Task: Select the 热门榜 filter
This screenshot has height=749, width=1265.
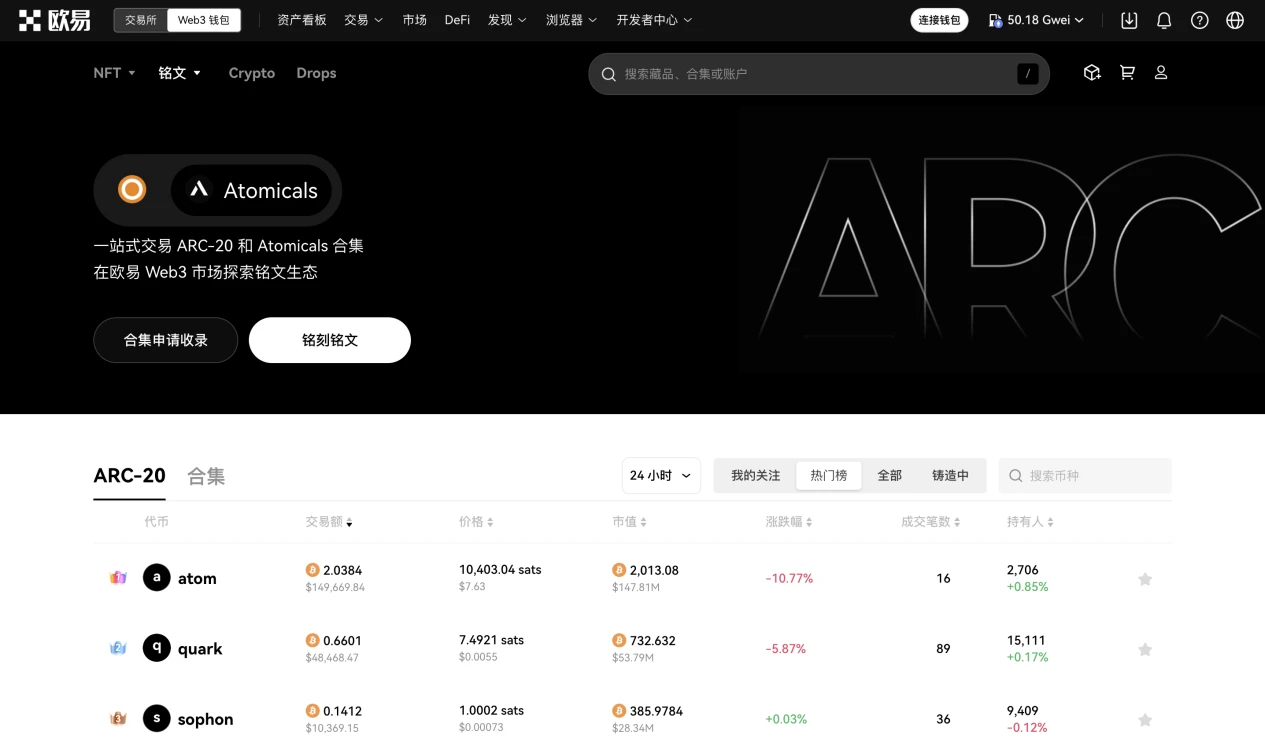Action: (829, 476)
